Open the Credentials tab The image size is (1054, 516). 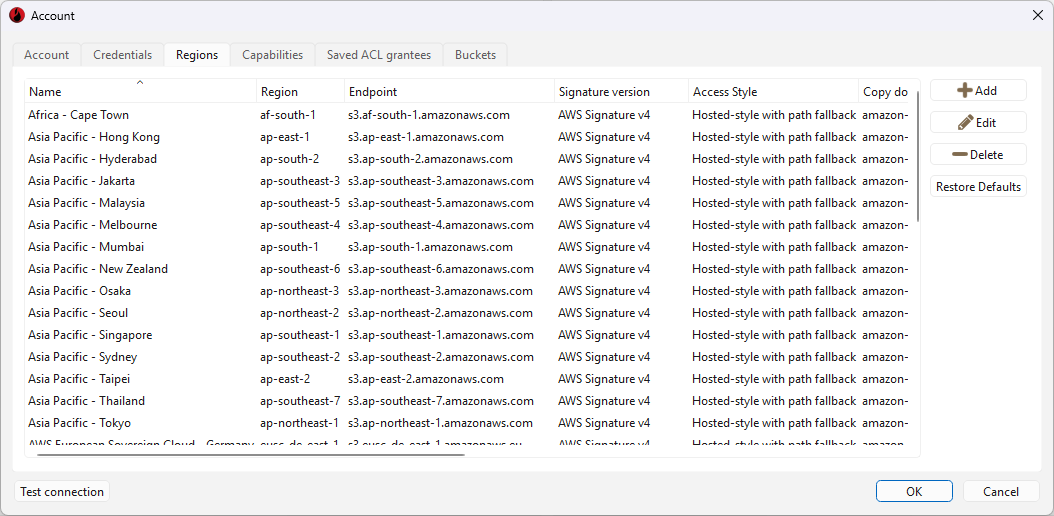coord(122,55)
